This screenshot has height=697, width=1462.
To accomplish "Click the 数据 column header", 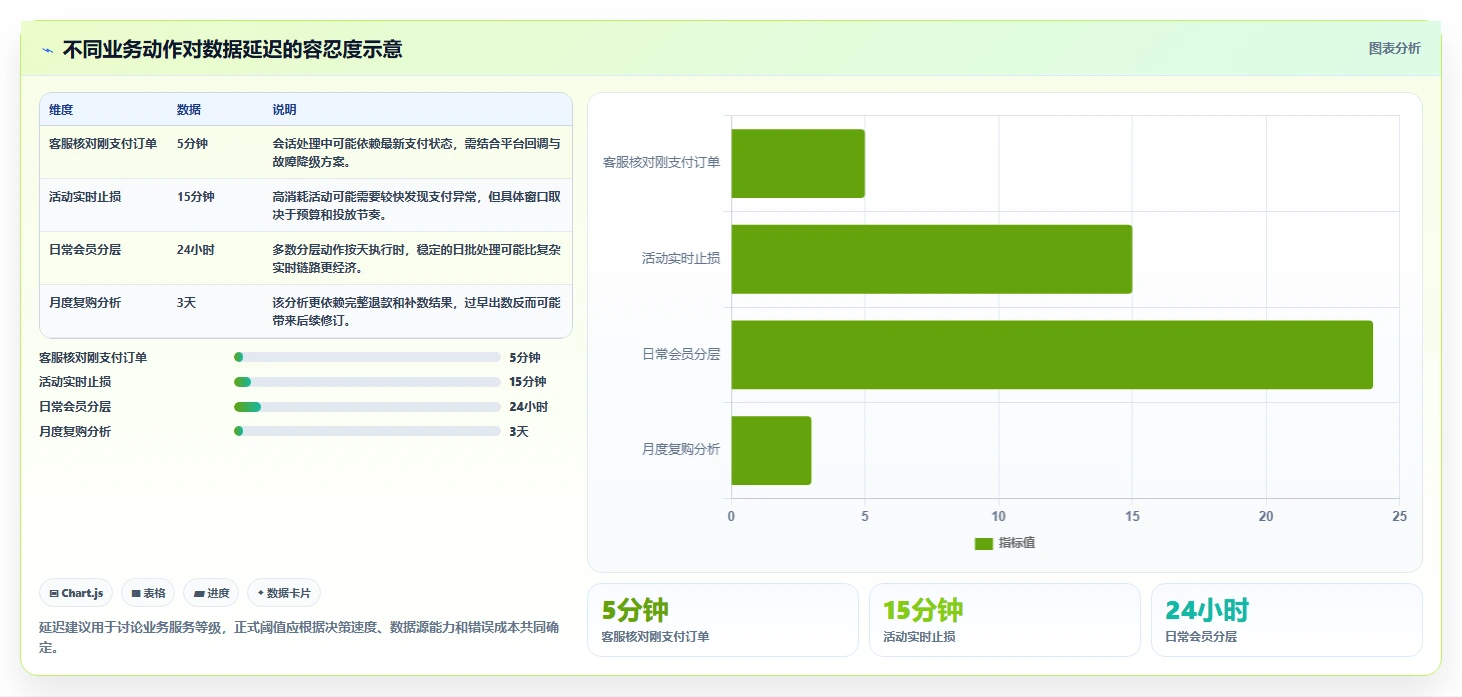I will [x=189, y=110].
